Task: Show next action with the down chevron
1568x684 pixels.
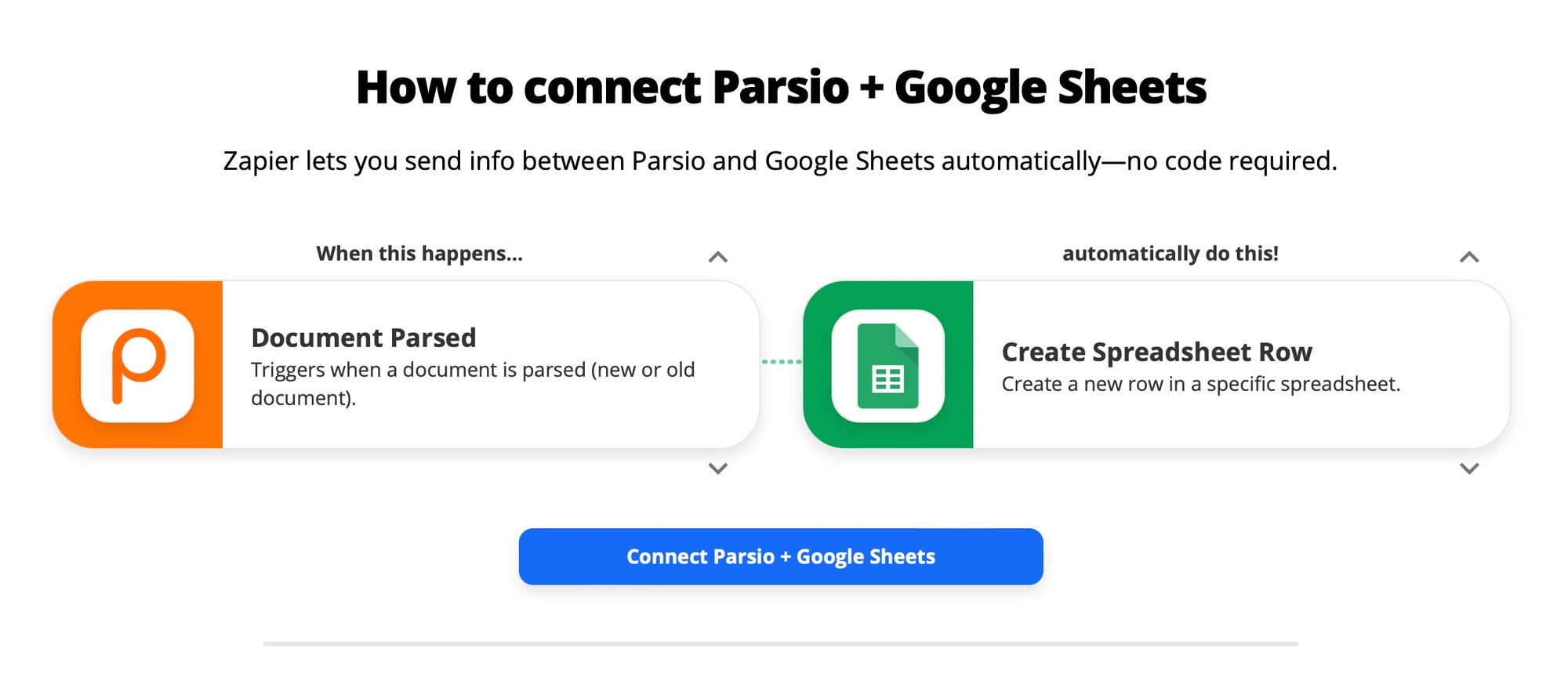Action: point(1468,469)
